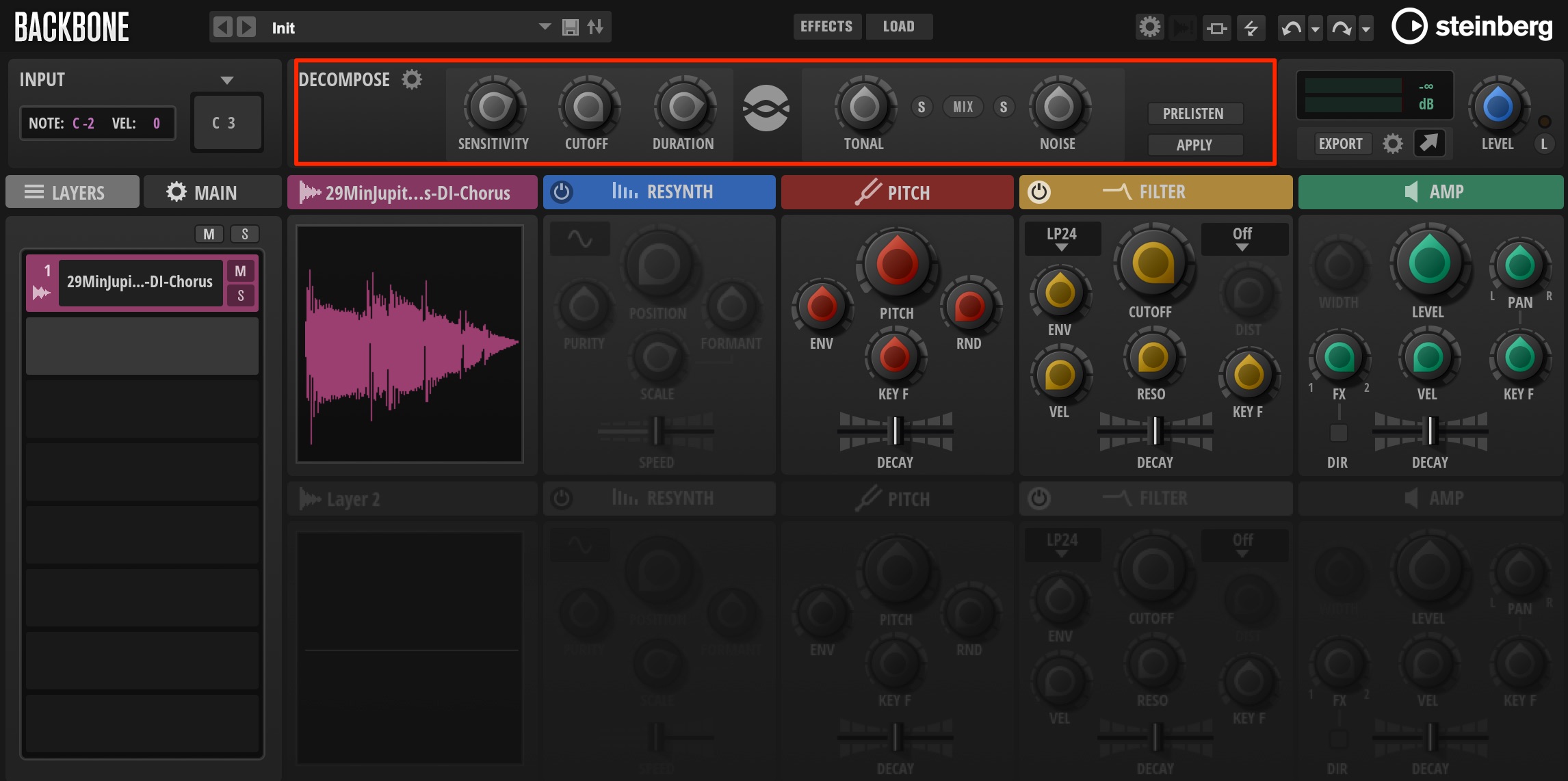
Task: Click the lightning bolt toolbar icon
Action: (x=1251, y=28)
